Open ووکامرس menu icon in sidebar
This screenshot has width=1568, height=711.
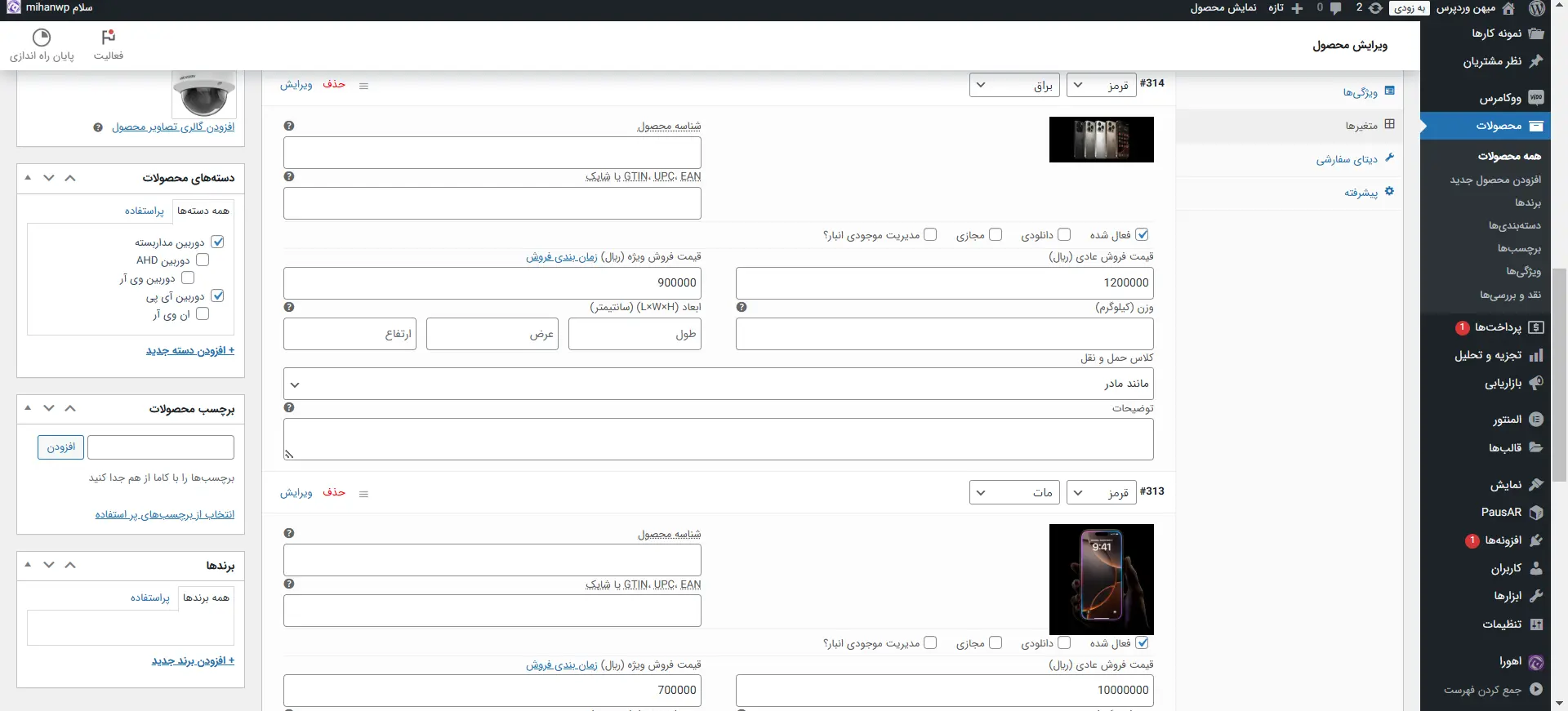(1536, 98)
